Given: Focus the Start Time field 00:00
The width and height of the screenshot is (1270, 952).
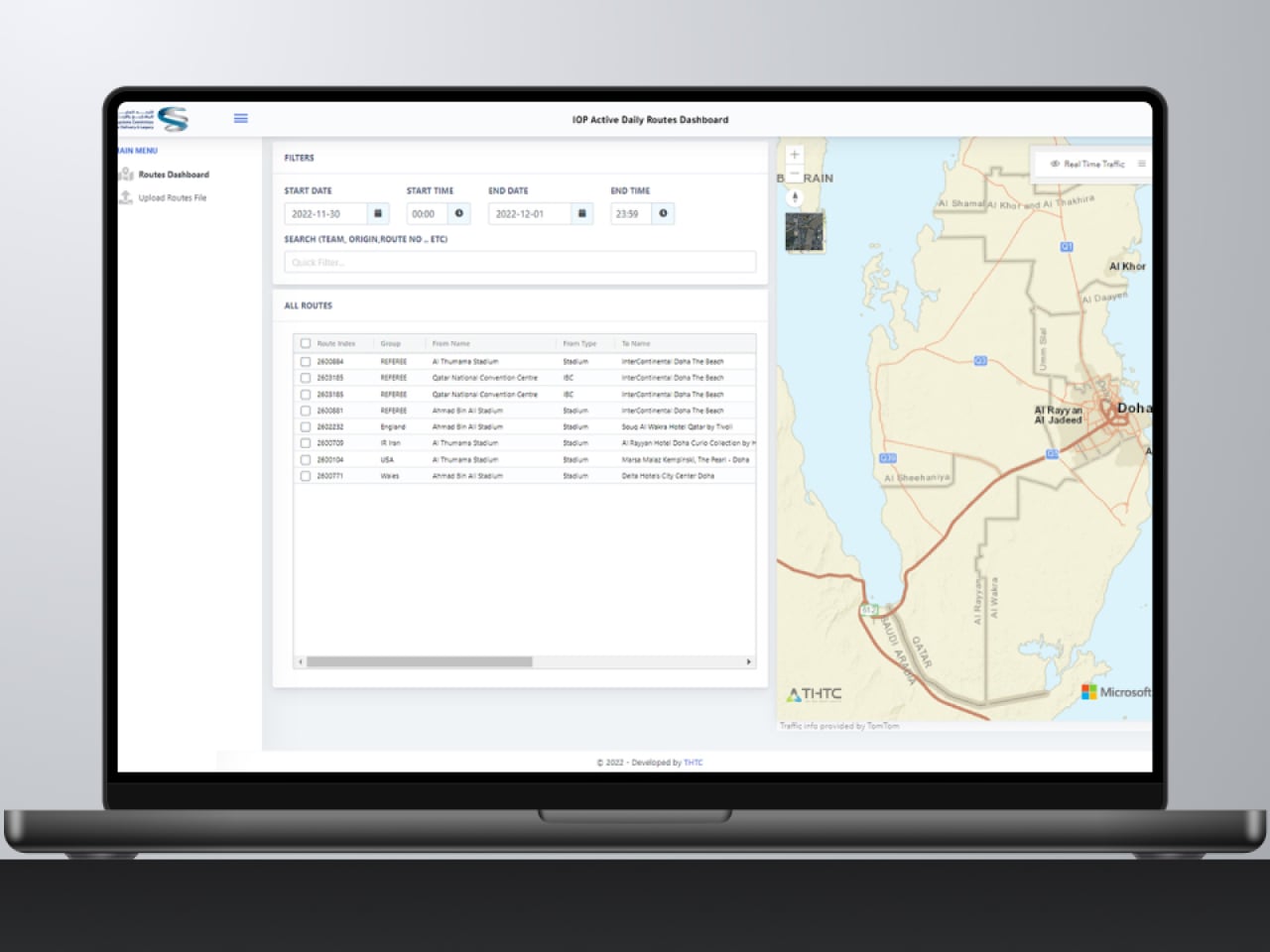Looking at the screenshot, I should (x=428, y=213).
